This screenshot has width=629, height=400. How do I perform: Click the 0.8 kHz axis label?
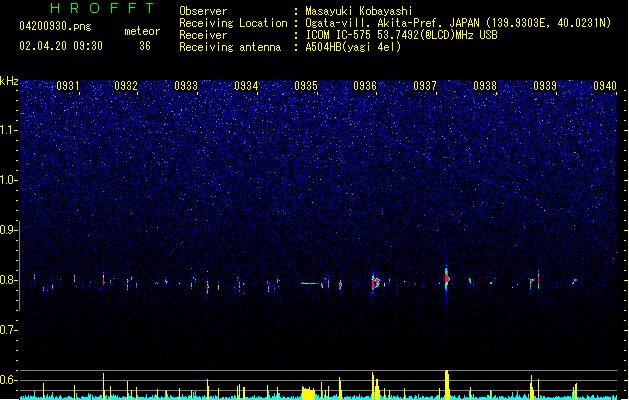pyautogui.click(x=9, y=280)
